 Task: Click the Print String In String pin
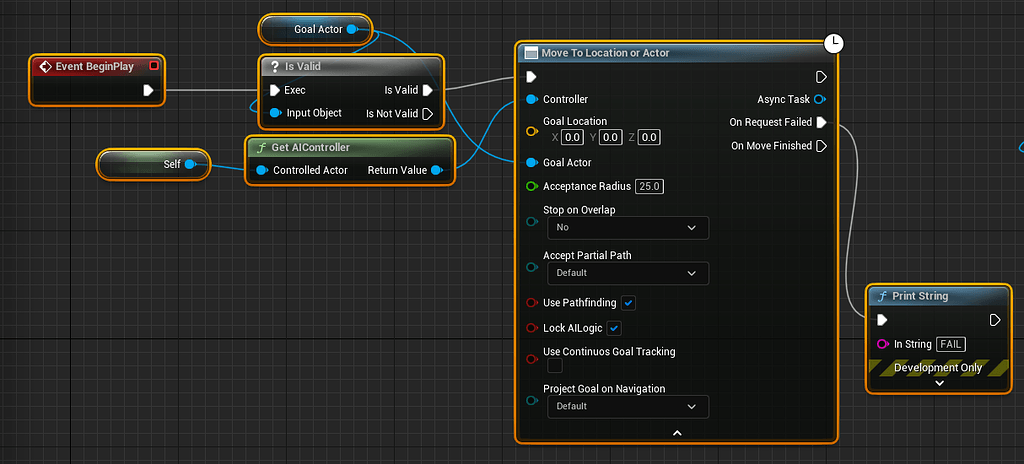882,344
